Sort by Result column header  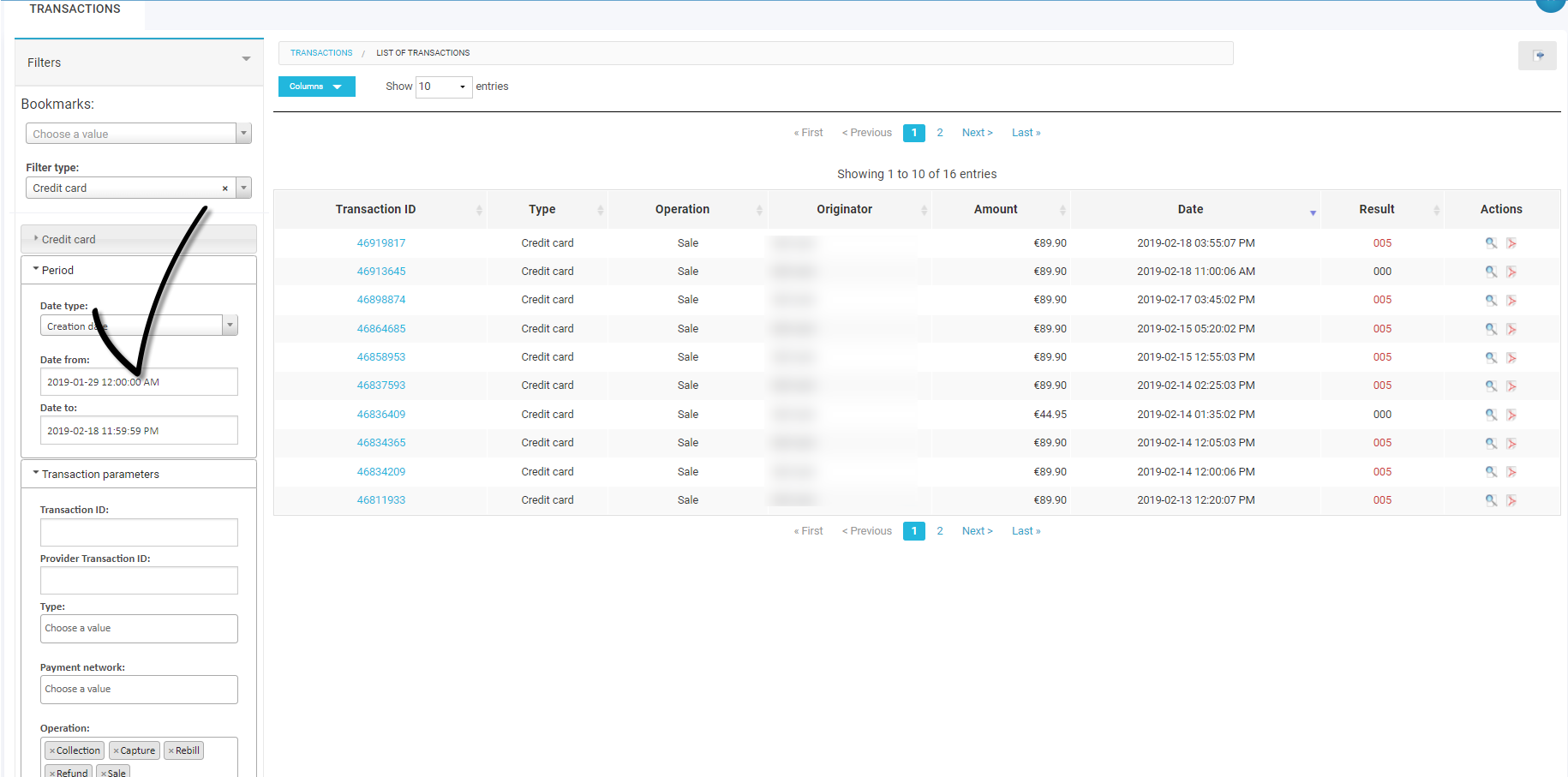[x=1382, y=209]
